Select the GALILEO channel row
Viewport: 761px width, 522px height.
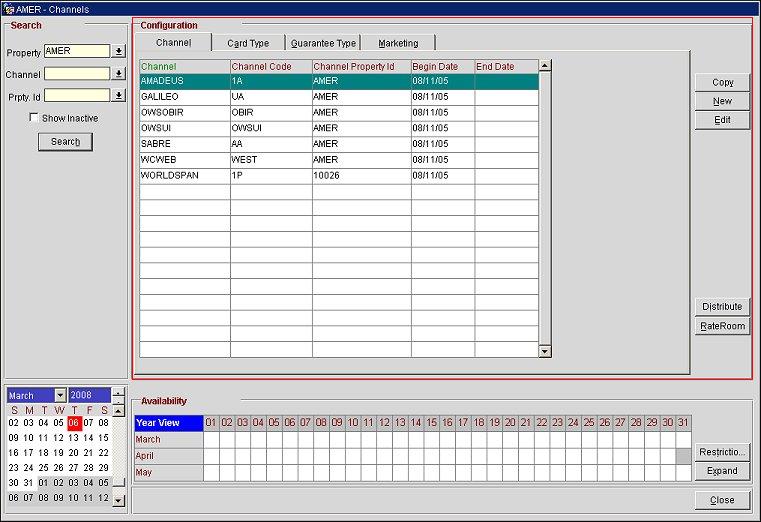[x=184, y=97]
